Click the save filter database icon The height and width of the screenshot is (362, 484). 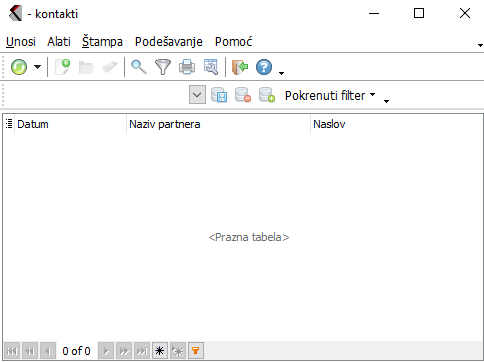click(x=219, y=95)
